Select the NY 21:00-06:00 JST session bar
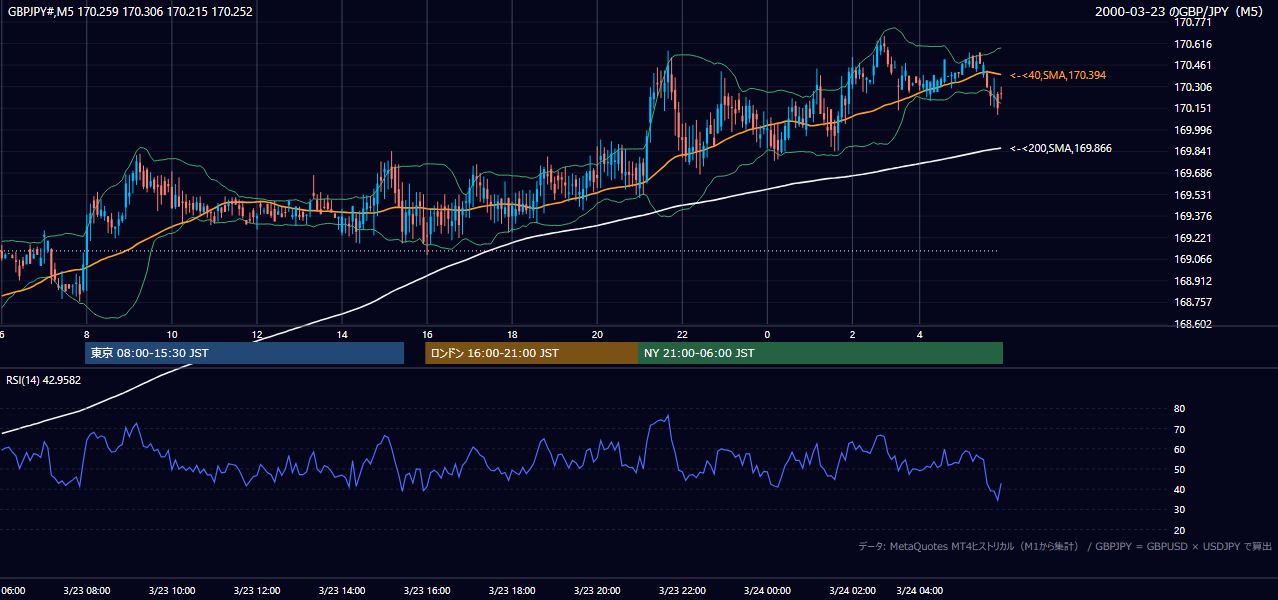This screenshot has width=1278, height=600. (x=820, y=353)
